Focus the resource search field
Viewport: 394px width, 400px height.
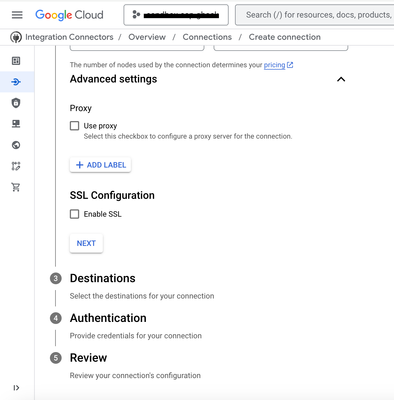click(x=315, y=15)
